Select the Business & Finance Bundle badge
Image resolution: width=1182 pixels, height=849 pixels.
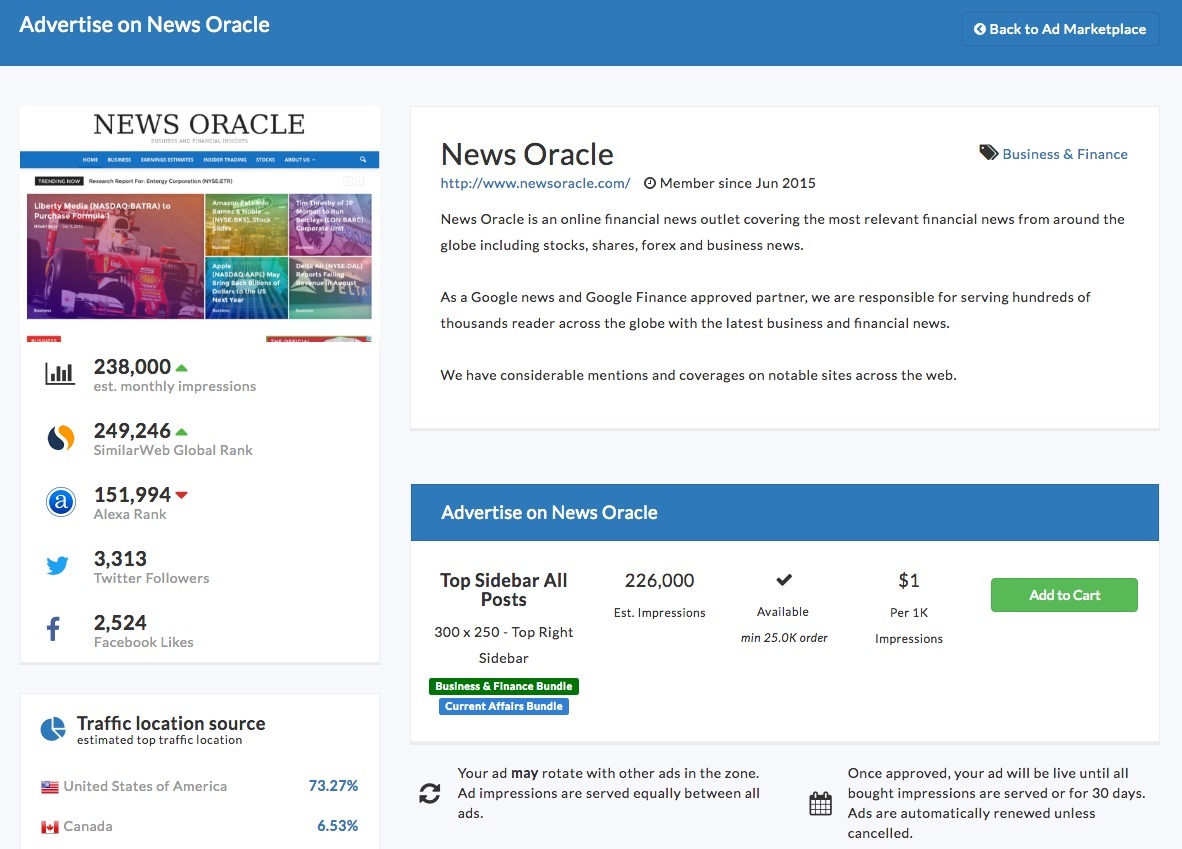(504, 686)
